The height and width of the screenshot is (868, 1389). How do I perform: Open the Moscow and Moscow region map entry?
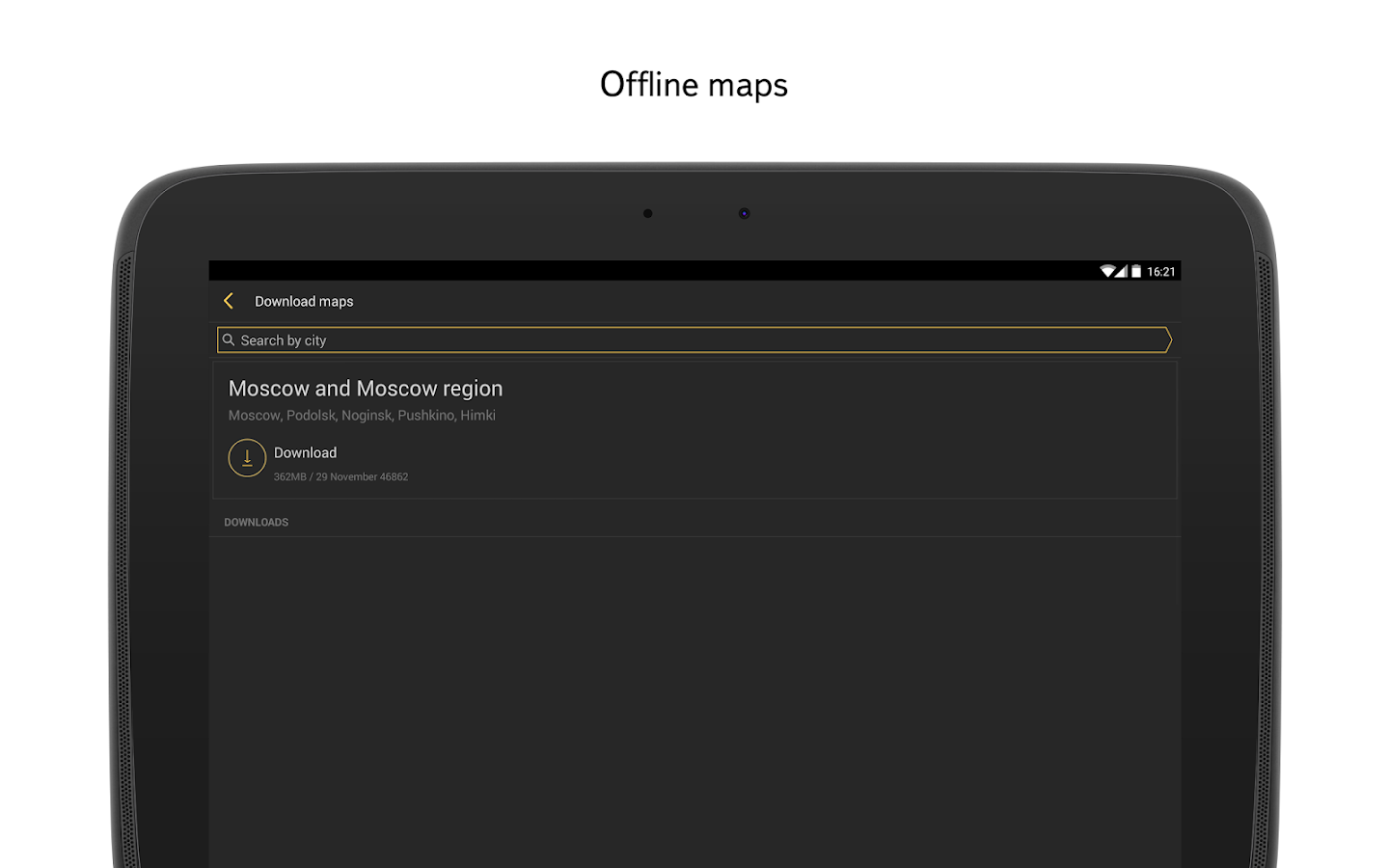tap(366, 388)
